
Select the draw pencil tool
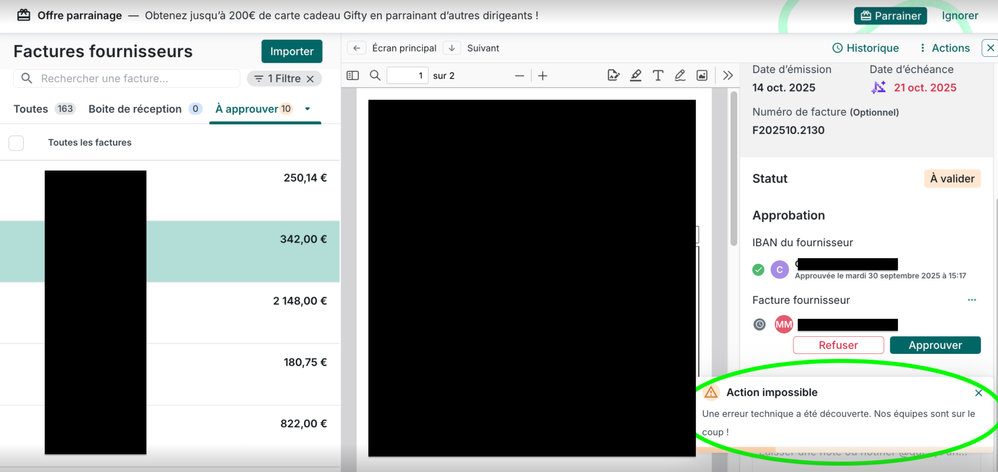[680, 76]
